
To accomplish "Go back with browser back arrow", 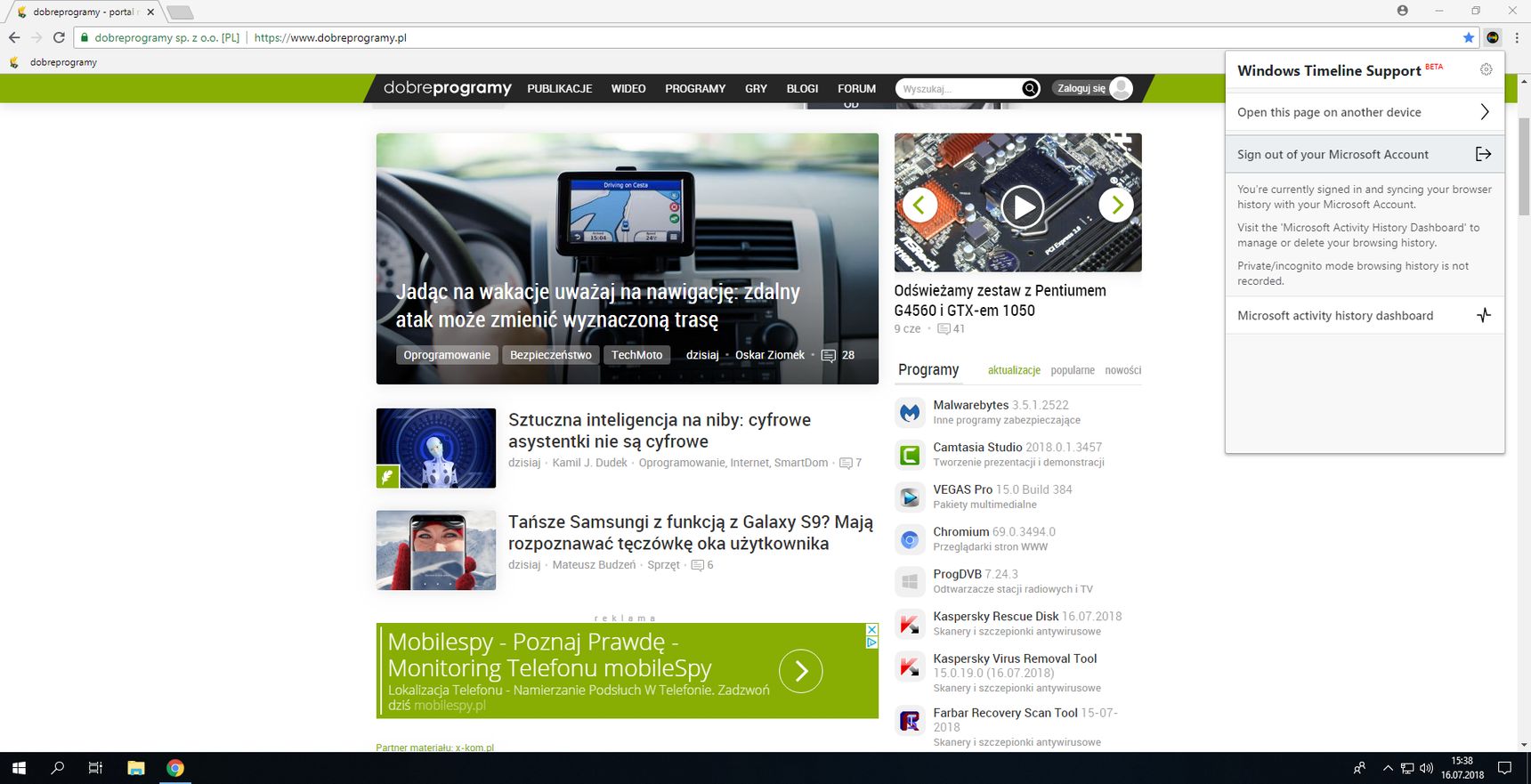I will (x=14, y=37).
